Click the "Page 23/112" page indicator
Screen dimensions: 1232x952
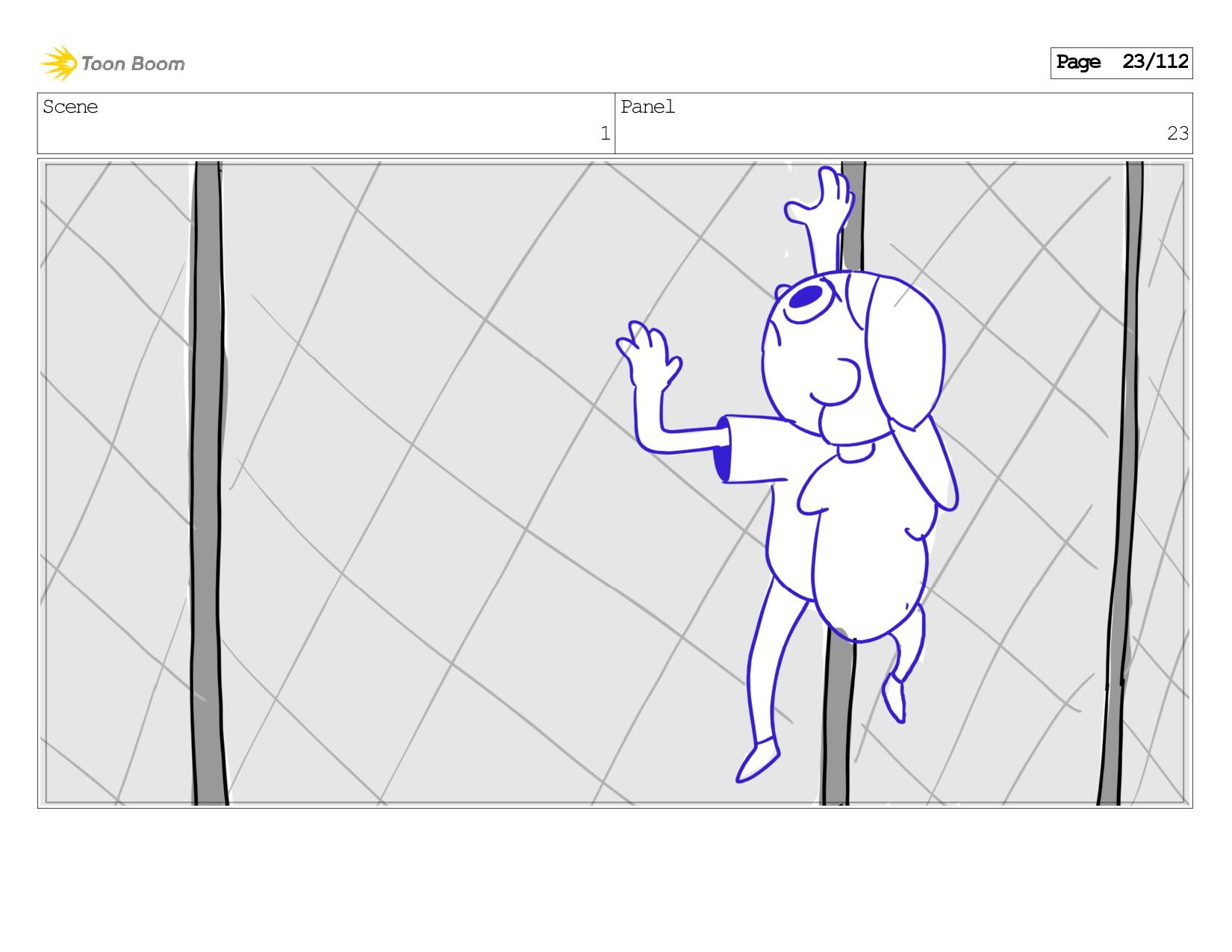click(x=1121, y=63)
